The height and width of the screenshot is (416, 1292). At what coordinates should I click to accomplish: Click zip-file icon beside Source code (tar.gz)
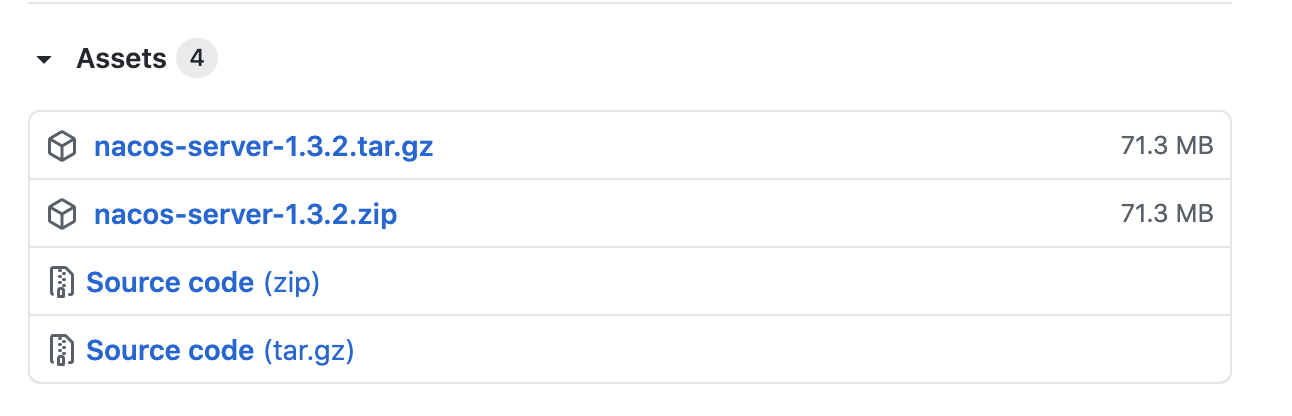[x=62, y=350]
